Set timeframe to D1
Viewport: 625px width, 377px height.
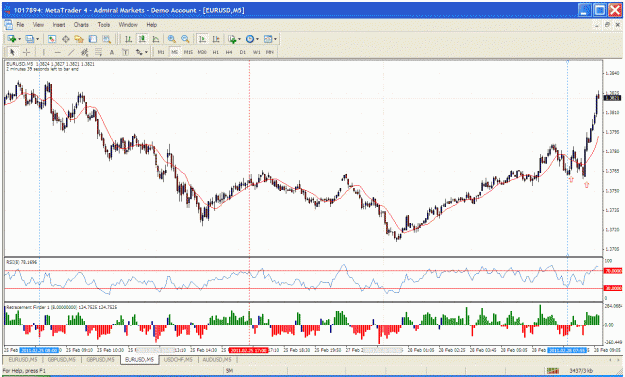(243, 52)
